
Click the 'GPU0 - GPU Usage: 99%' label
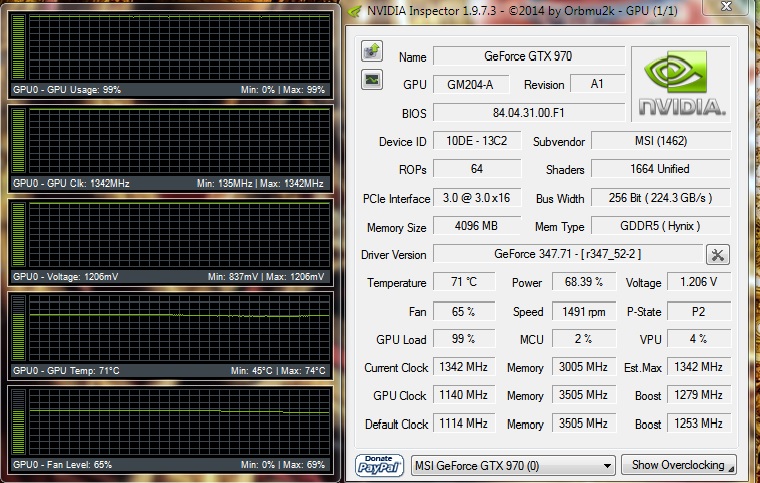67,90
